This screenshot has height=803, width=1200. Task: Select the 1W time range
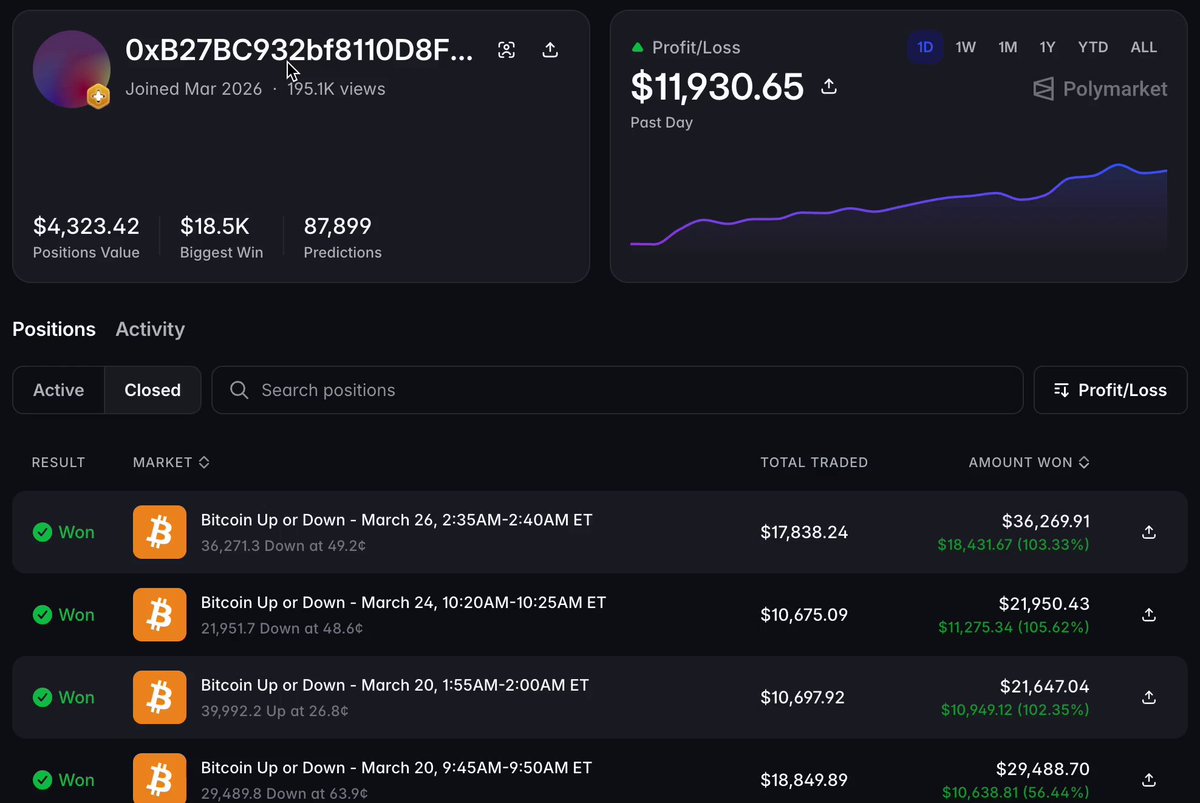pyautogui.click(x=965, y=47)
